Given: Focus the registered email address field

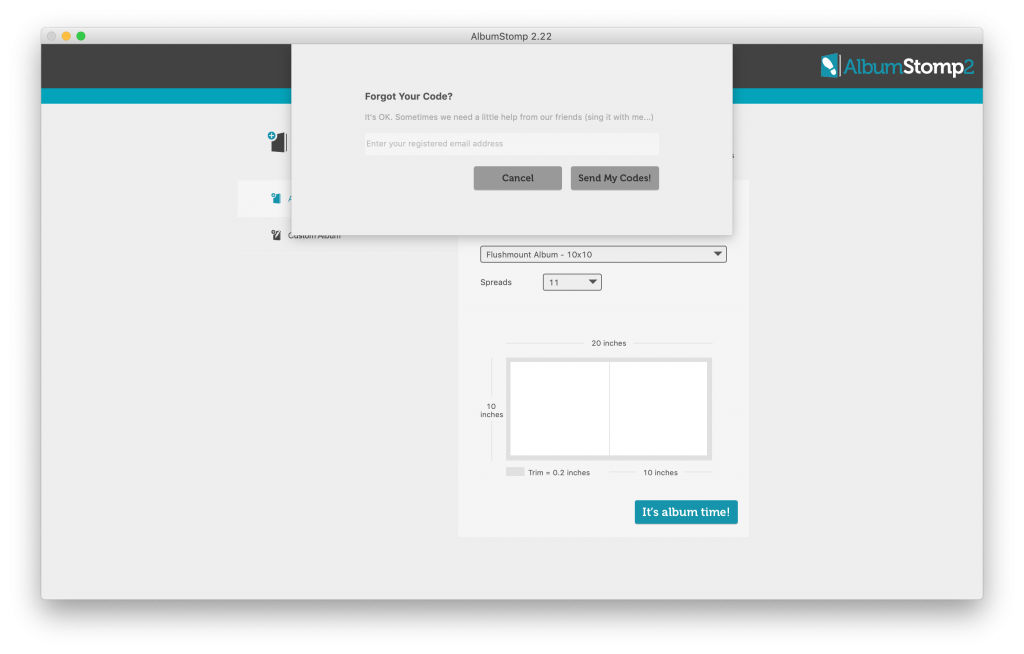Looking at the screenshot, I should (511, 144).
